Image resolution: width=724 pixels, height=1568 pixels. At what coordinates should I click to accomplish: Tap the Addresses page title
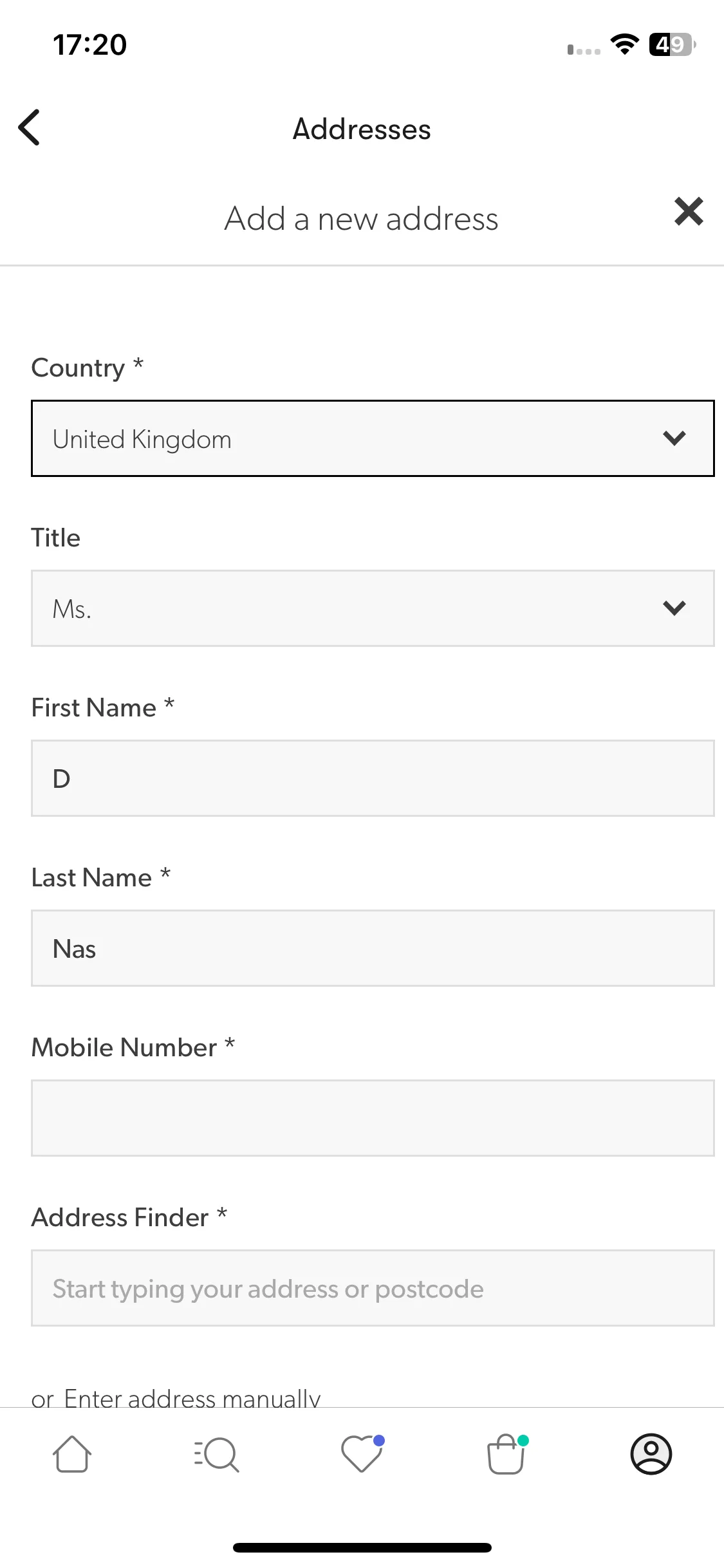click(362, 129)
